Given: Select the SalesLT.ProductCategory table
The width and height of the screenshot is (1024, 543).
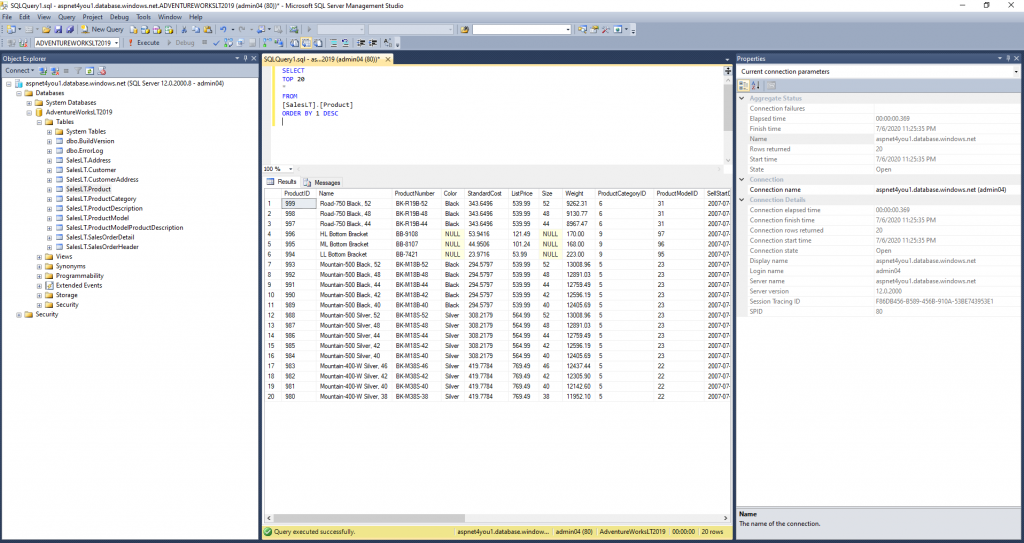Looking at the screenshot, I should tap(101, 199).
